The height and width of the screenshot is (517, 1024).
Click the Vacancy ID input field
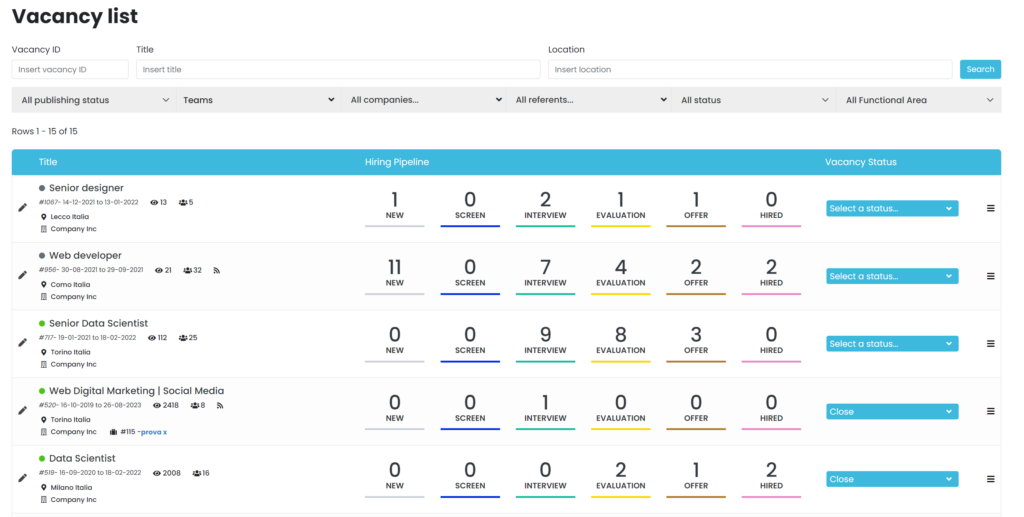click(x=70, y=69)
